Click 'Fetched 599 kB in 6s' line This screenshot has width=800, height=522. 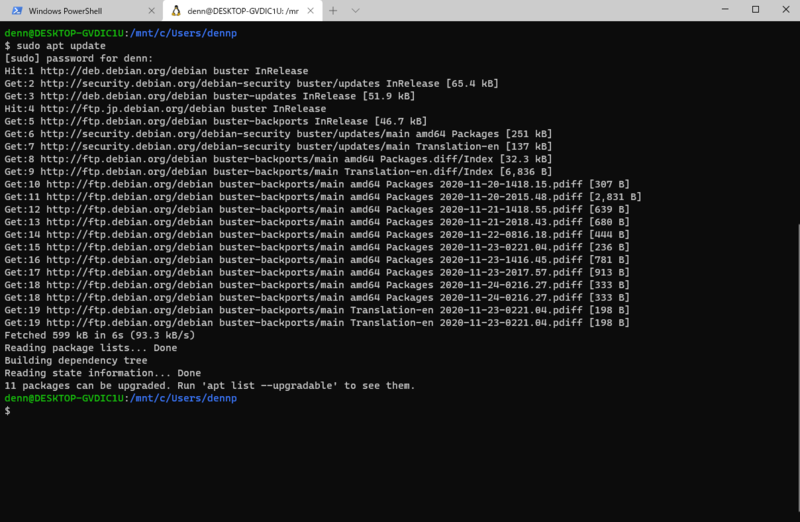[99, 335]
